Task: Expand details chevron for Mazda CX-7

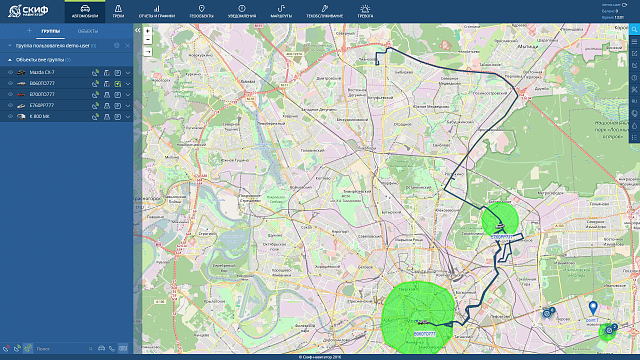Action: tap(128, 73)
